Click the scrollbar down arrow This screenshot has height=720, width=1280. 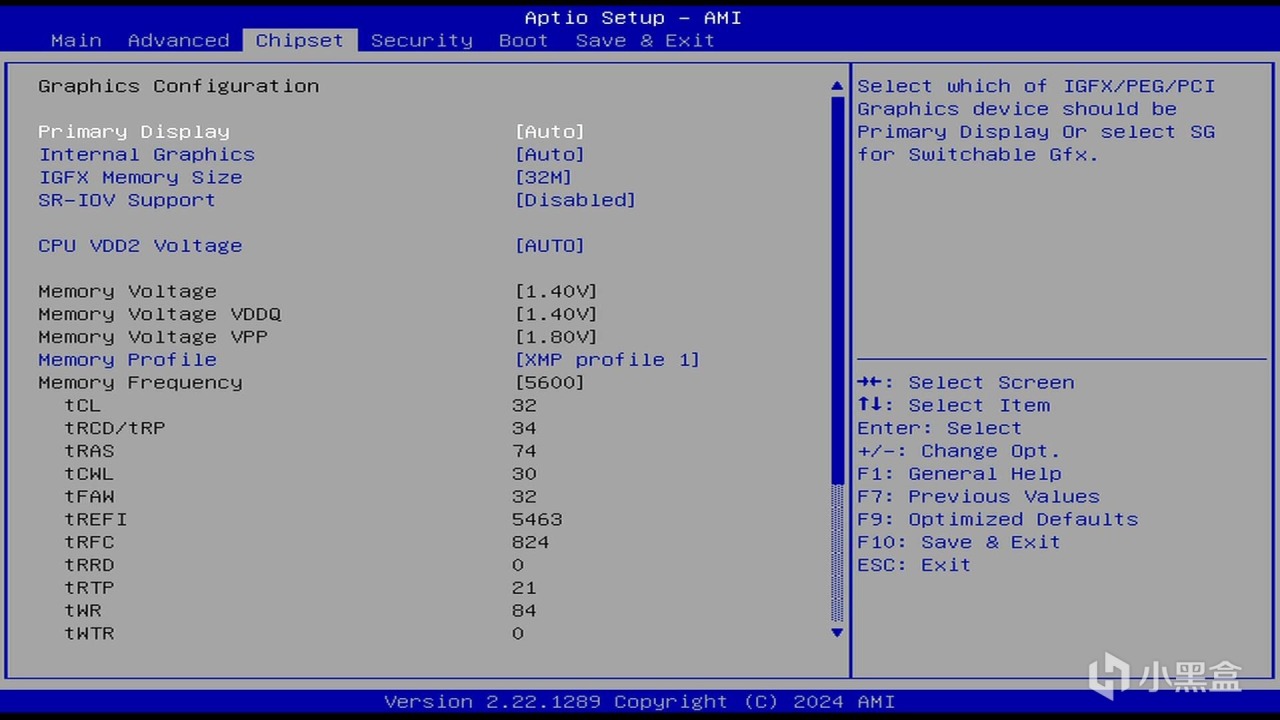tap(837, 632)
